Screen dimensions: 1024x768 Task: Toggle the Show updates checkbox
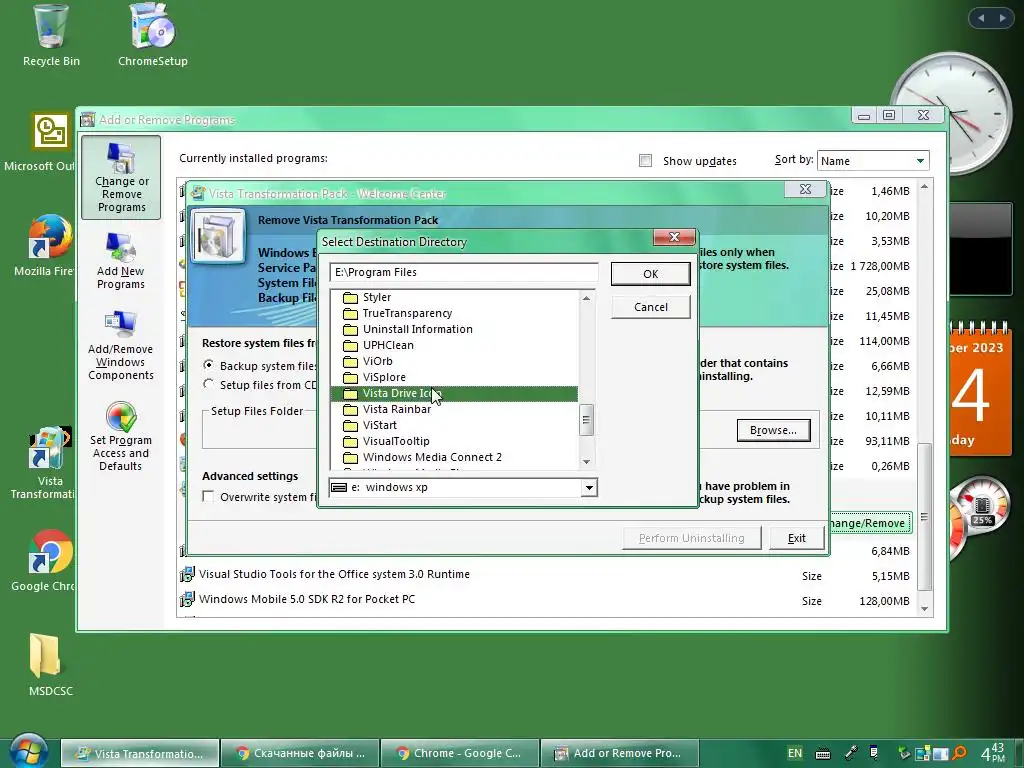645,161
